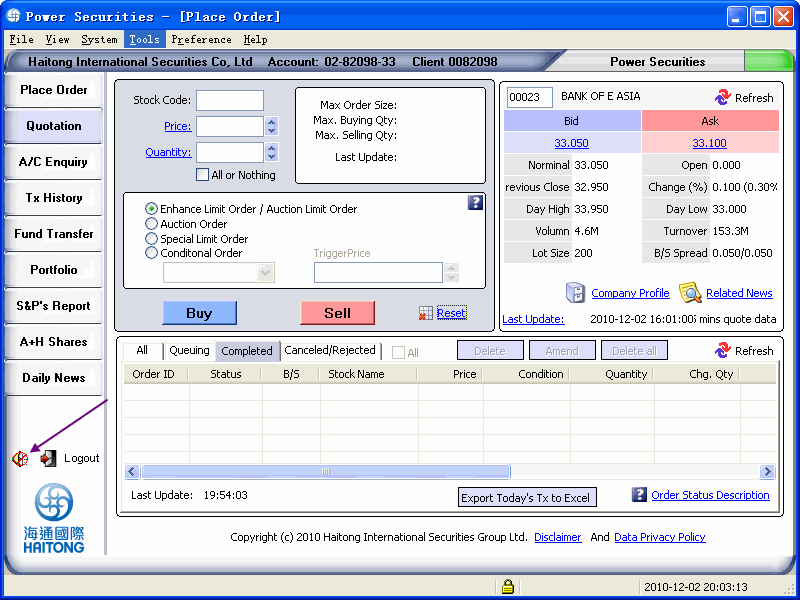Click the red crossed-out icon beside Logout
This screenshot has height=600, width=800.
[x=20, y=459]
